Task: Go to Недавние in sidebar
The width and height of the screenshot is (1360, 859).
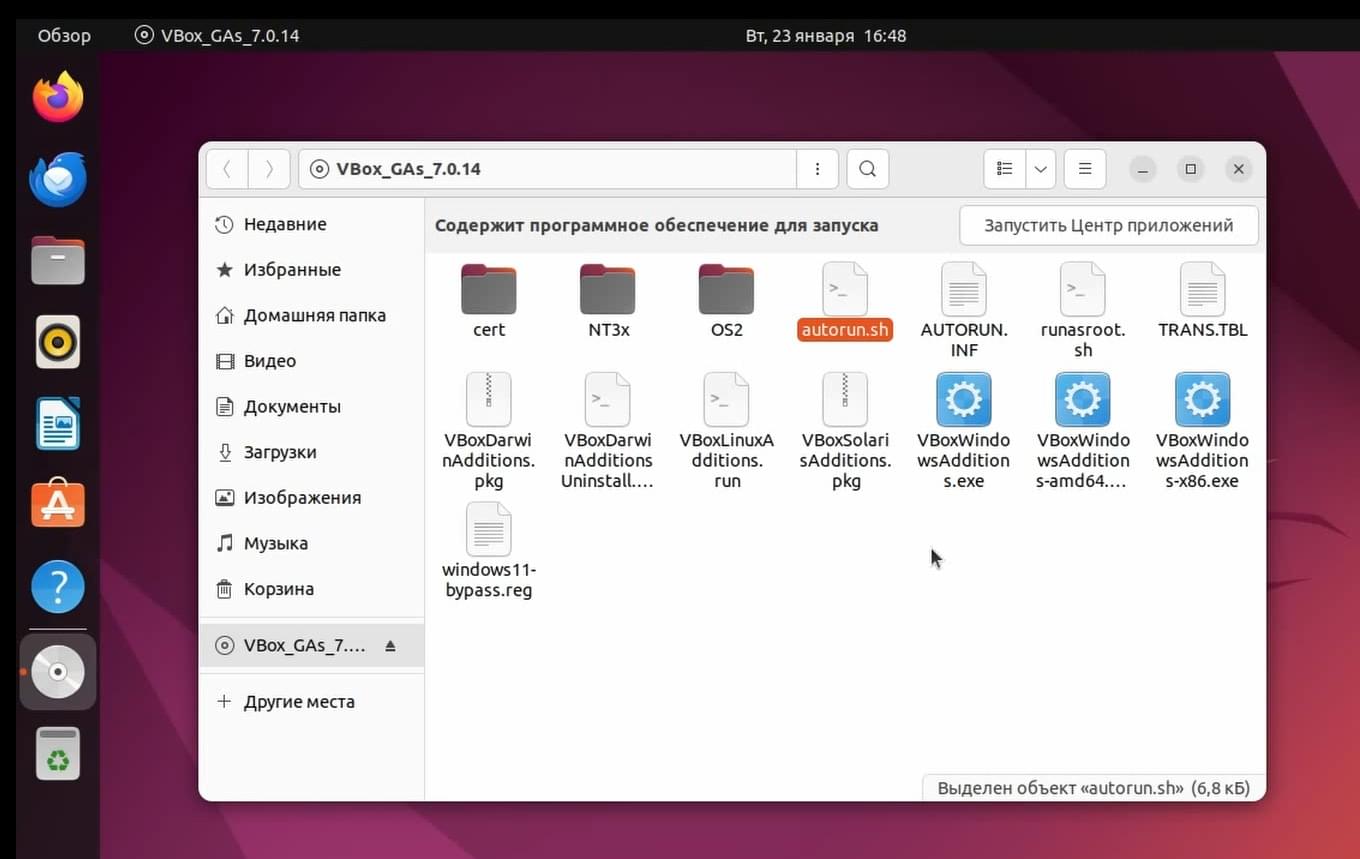Action: coord(311,224)
